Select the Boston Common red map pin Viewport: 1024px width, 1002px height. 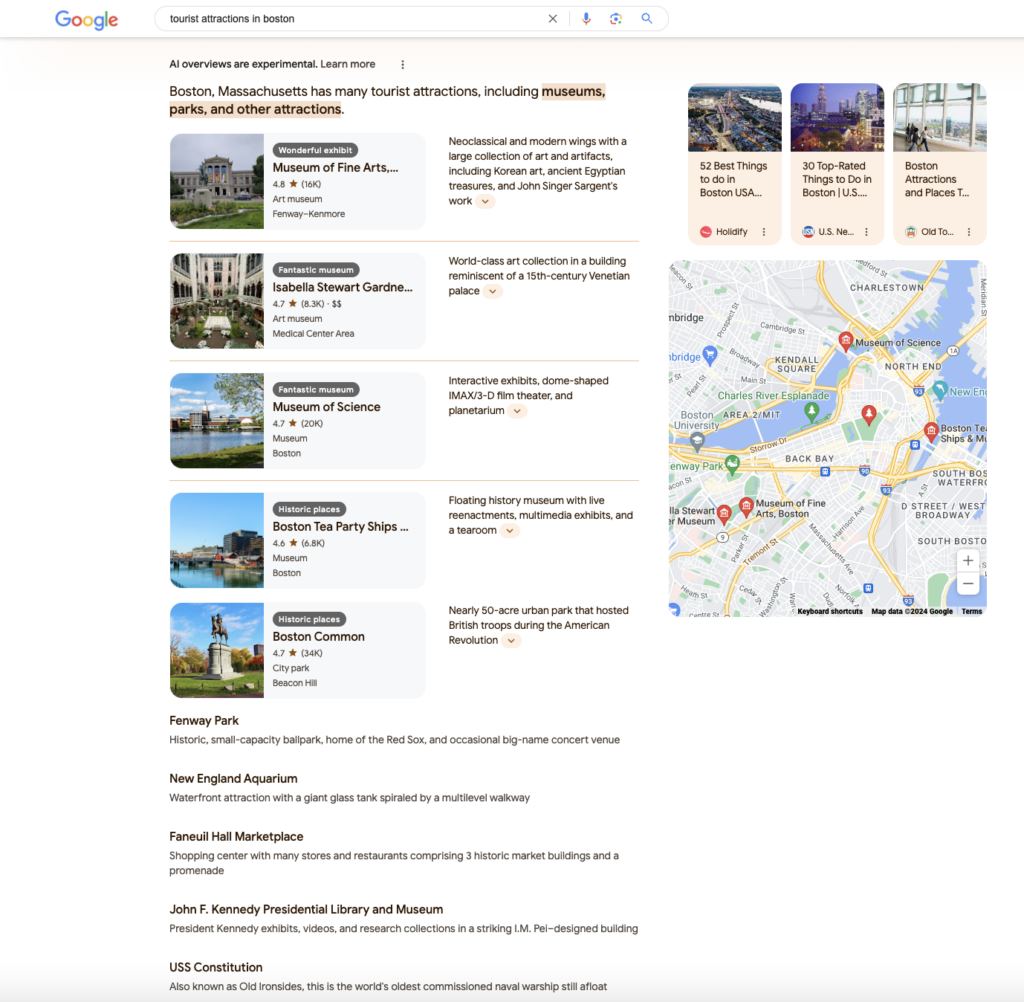(x=869, y=413)
